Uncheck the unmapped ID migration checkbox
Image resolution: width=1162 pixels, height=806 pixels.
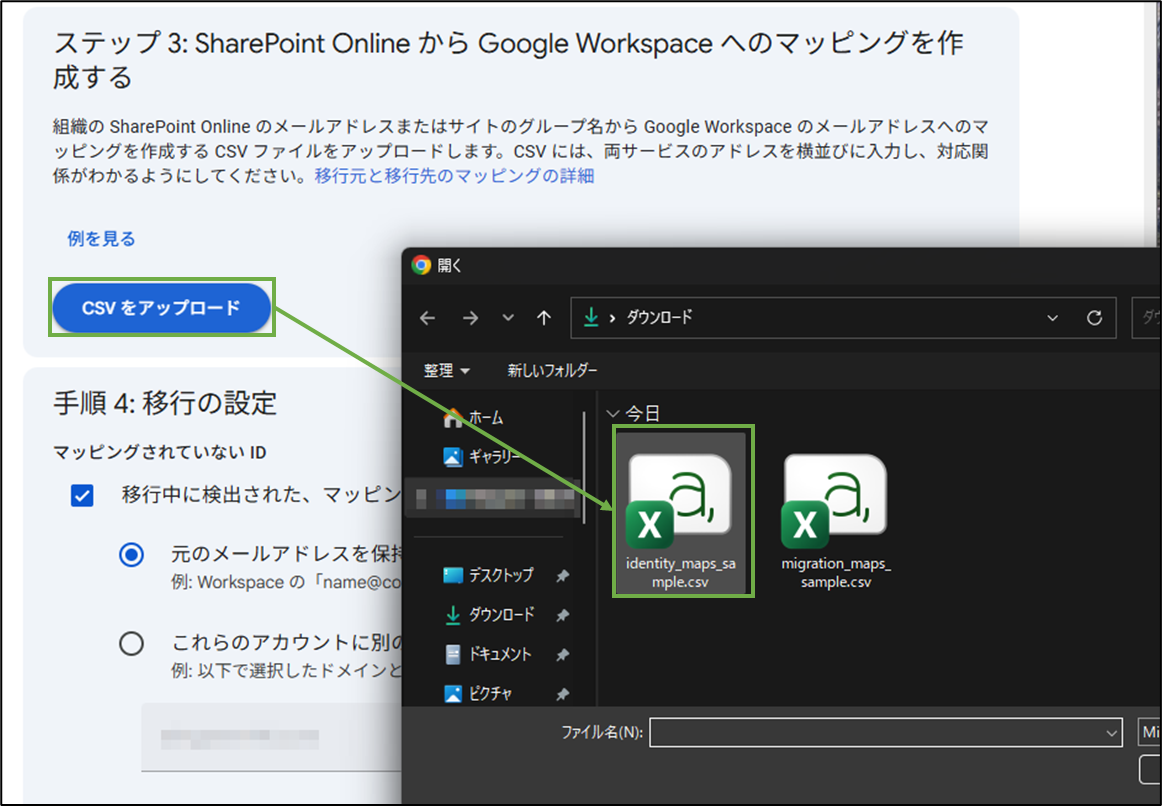click(82, 496)
